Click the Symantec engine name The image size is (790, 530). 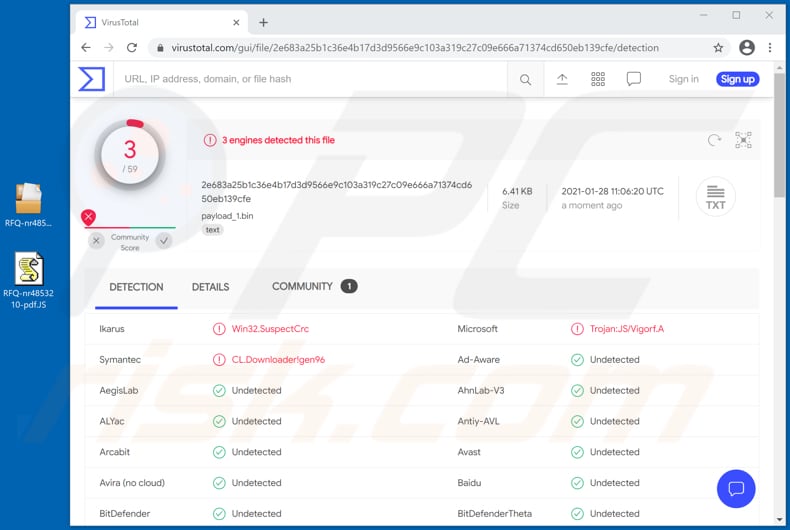(120, 360)
